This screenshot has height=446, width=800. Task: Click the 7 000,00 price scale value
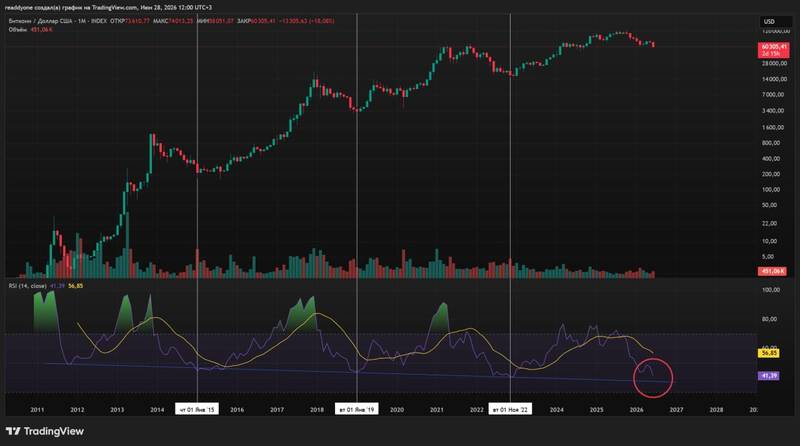(773, 95)
